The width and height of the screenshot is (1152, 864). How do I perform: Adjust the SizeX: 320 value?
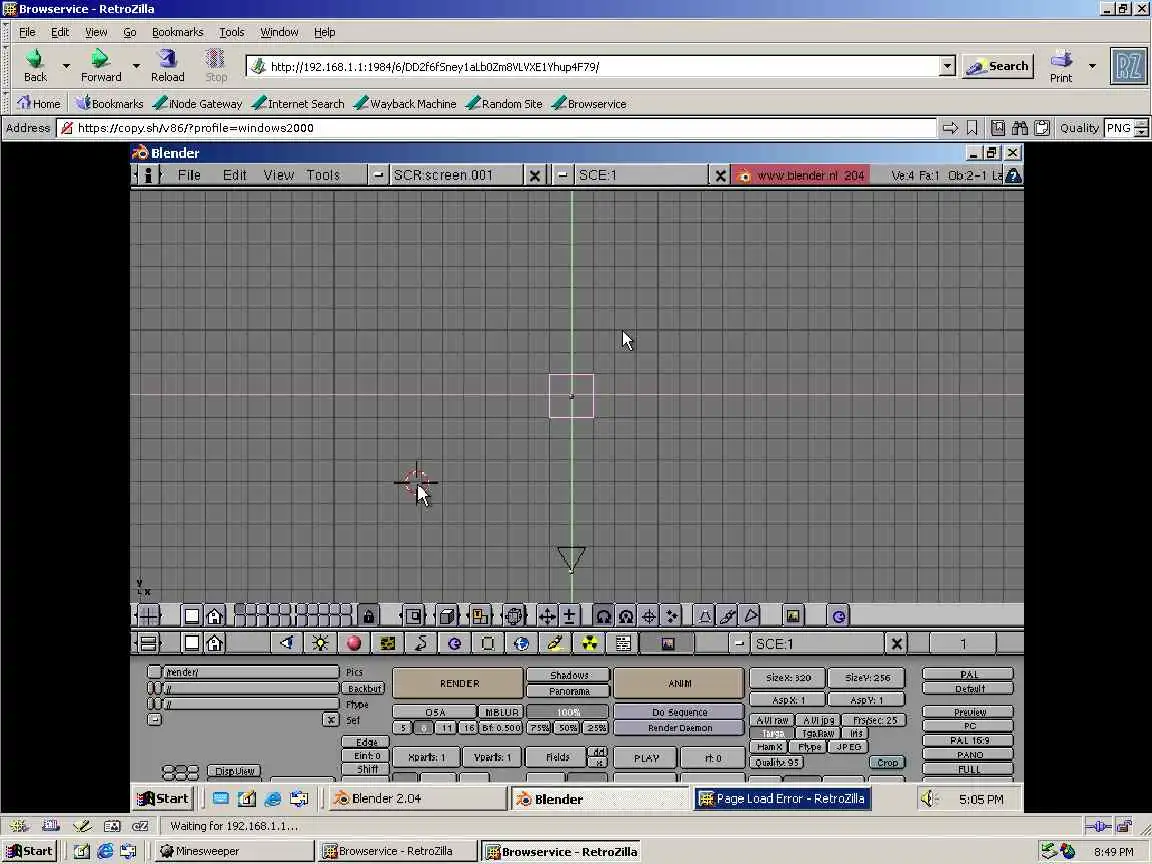coord(788,678)
